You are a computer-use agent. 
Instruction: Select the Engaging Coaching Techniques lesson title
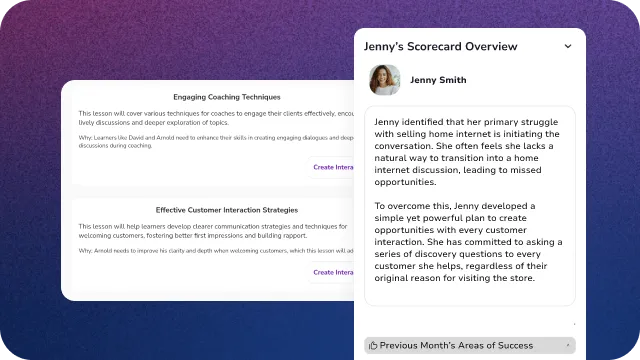pos(227,97)
